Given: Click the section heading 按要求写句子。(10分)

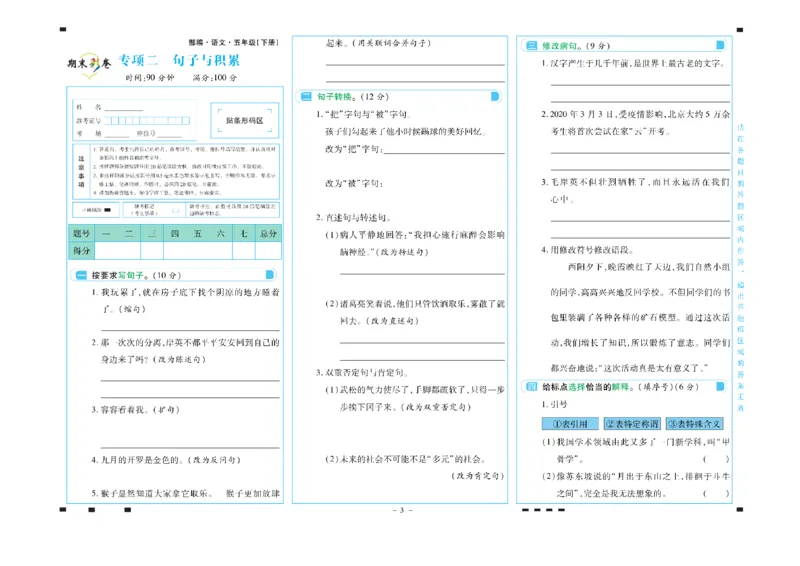Looking at the screenshot, I should pos(136,275).
